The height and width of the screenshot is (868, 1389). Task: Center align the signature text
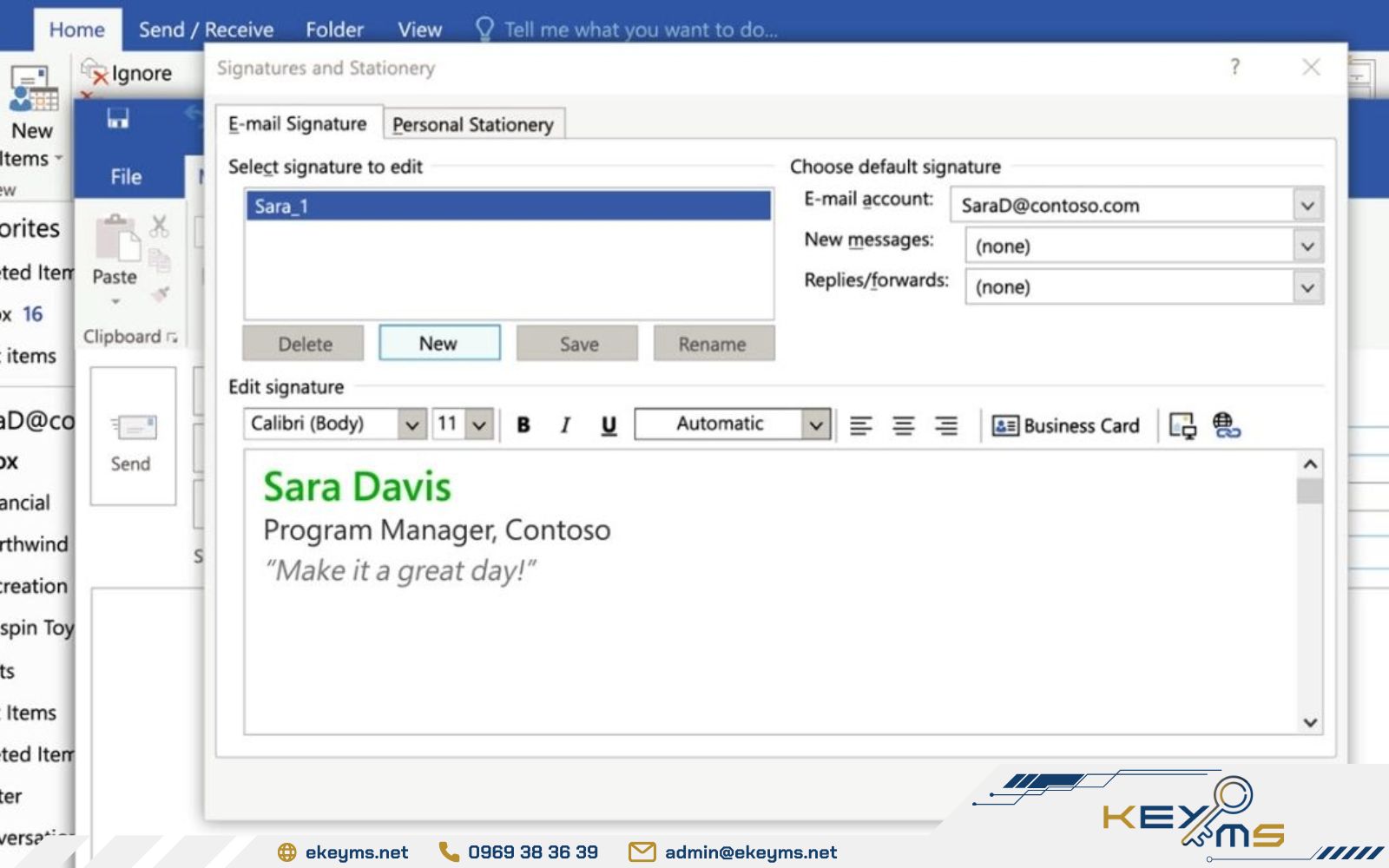pos(903,425)
